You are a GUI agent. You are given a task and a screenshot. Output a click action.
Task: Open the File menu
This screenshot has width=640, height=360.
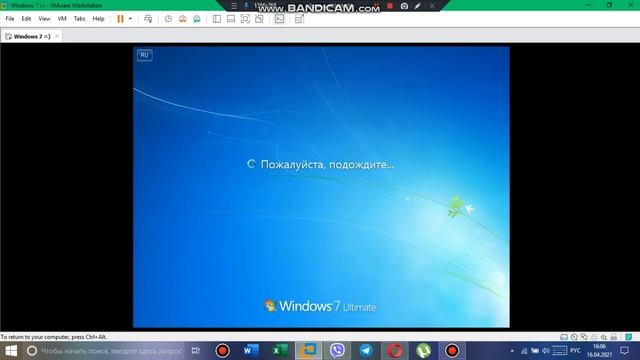coord(10,19)
